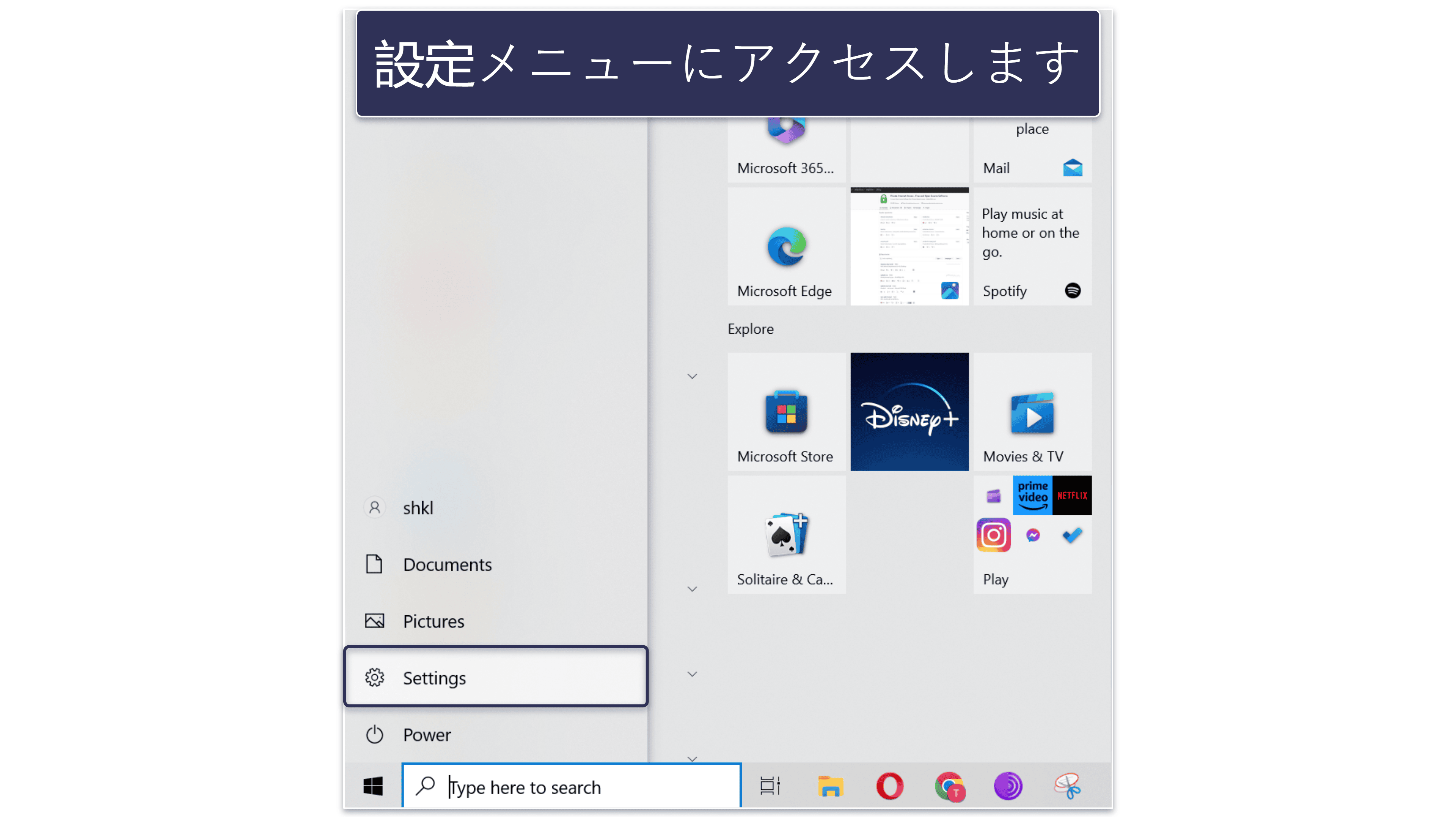Image resolution: width=1456 pixels, height=817 pixels.
Task: Click the Pictures image icon
Action: (x=374, y=621)
